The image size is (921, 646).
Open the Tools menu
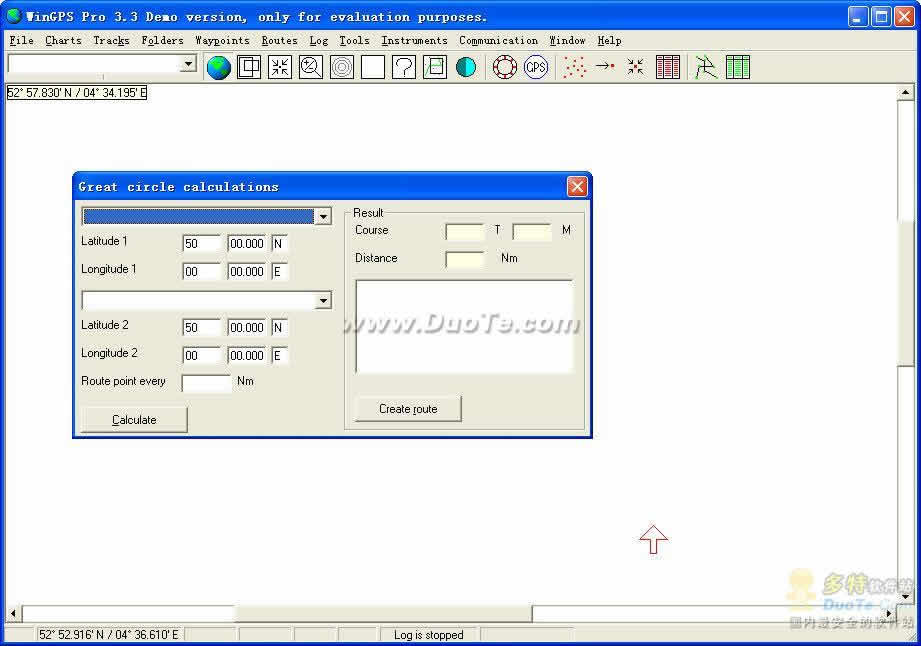(354, 41)
